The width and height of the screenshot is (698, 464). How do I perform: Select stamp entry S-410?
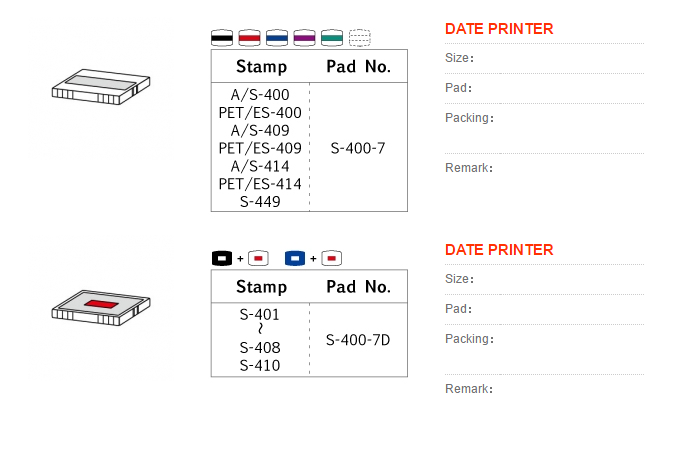260,366
